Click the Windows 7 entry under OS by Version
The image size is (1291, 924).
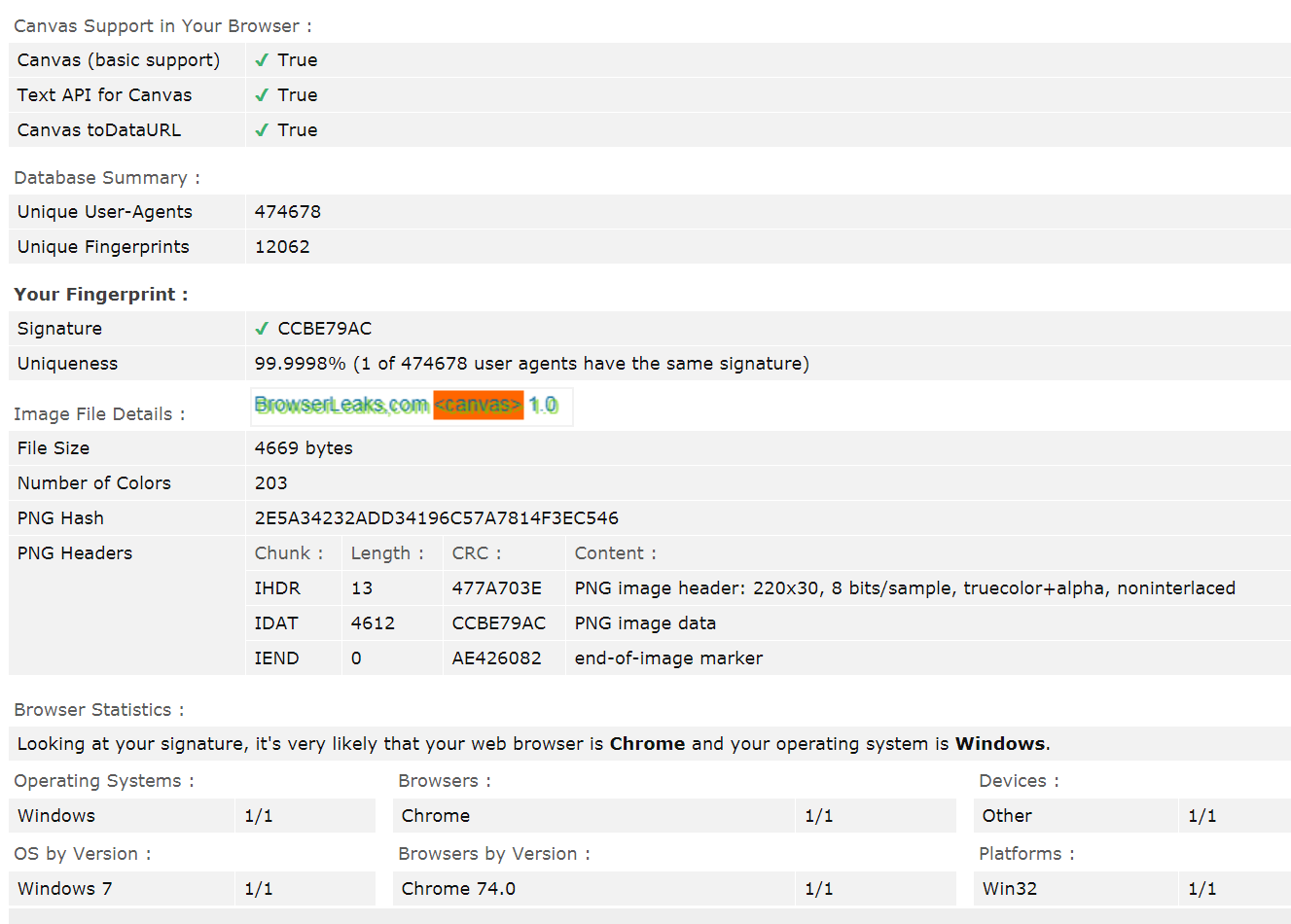64,889
